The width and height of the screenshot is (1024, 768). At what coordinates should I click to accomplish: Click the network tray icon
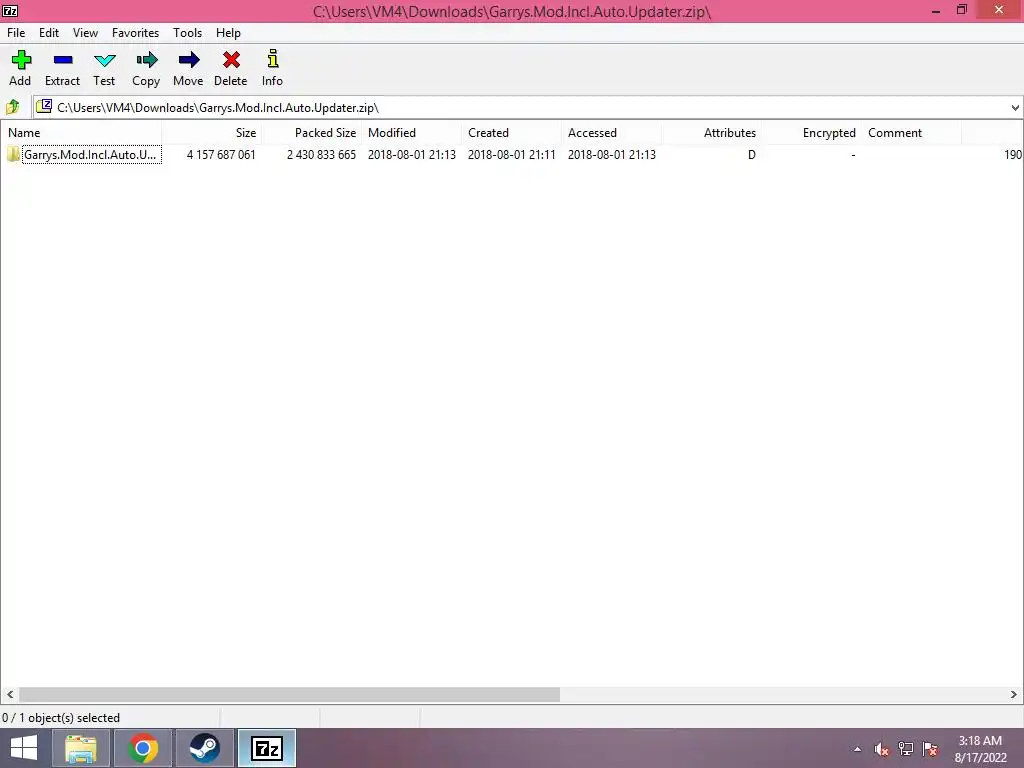(x=906, y=749)
